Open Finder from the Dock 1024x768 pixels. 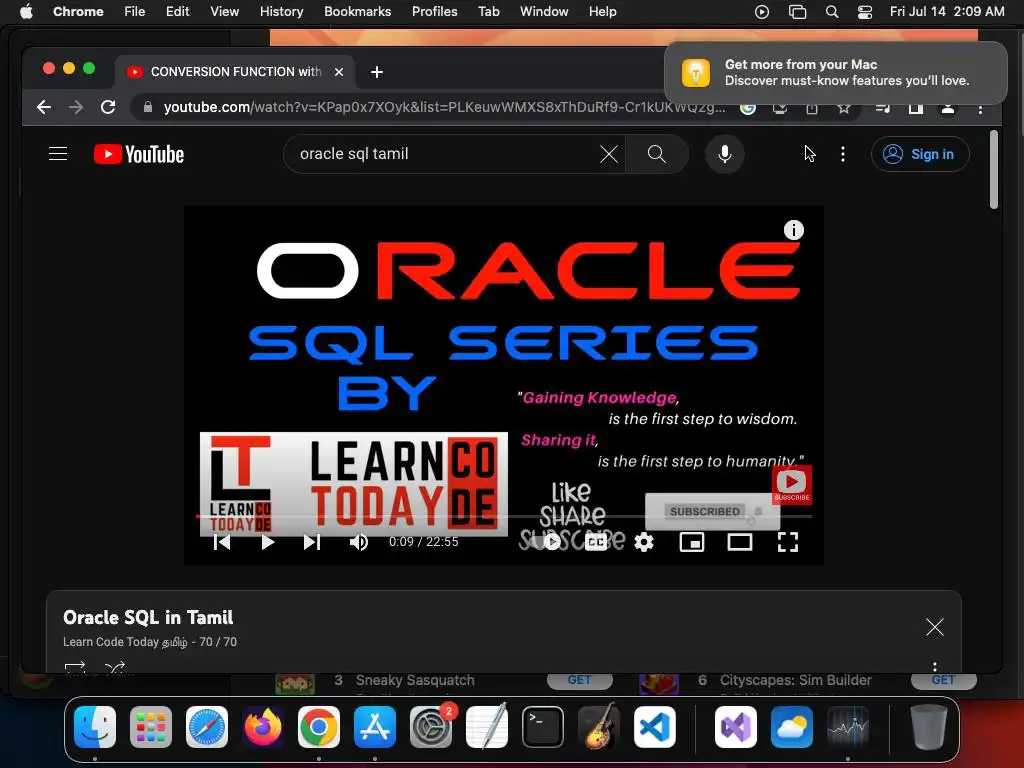95,727
